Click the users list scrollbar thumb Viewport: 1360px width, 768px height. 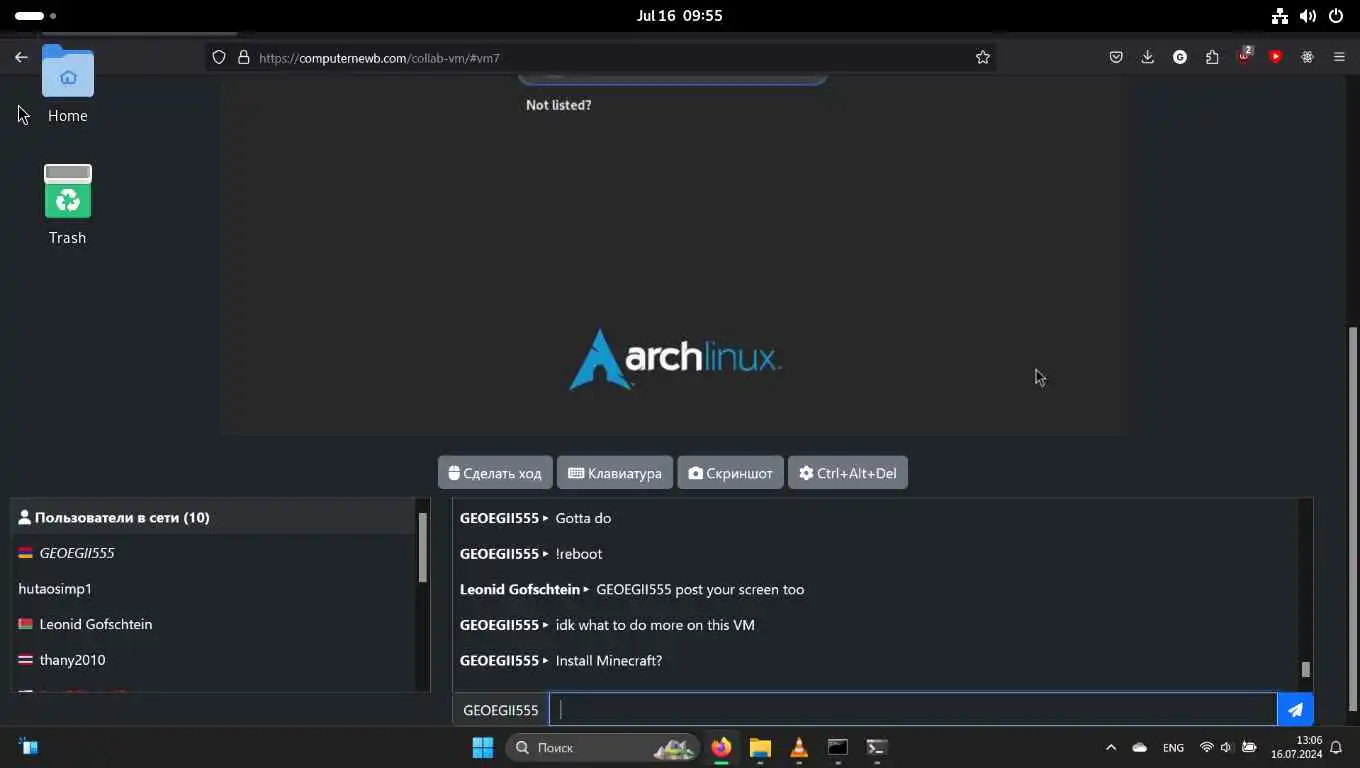click(423, 547)
